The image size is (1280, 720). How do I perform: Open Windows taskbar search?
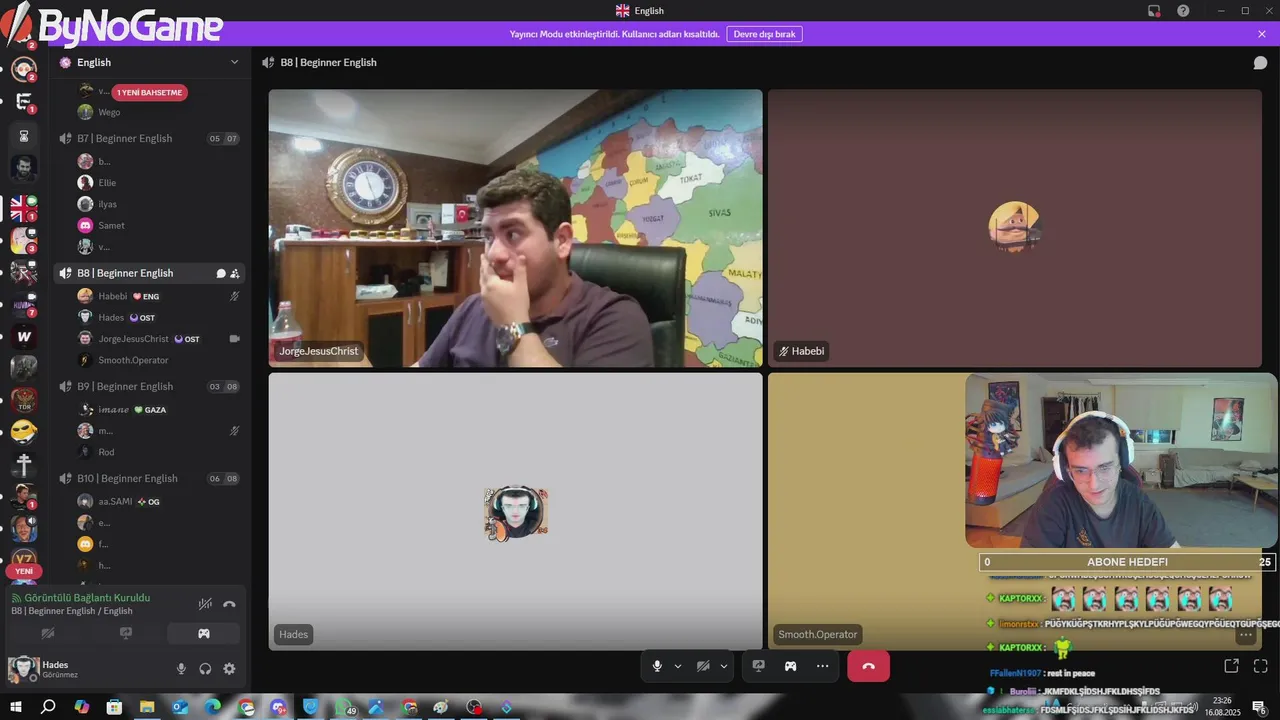point(48,707)
